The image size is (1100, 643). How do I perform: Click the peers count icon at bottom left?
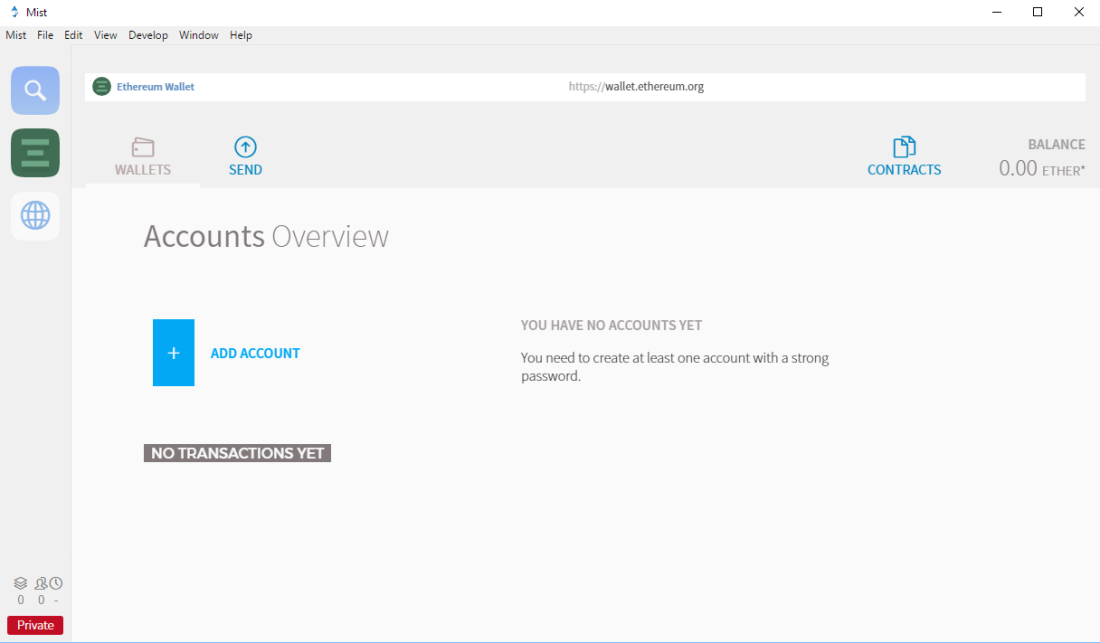41,583
